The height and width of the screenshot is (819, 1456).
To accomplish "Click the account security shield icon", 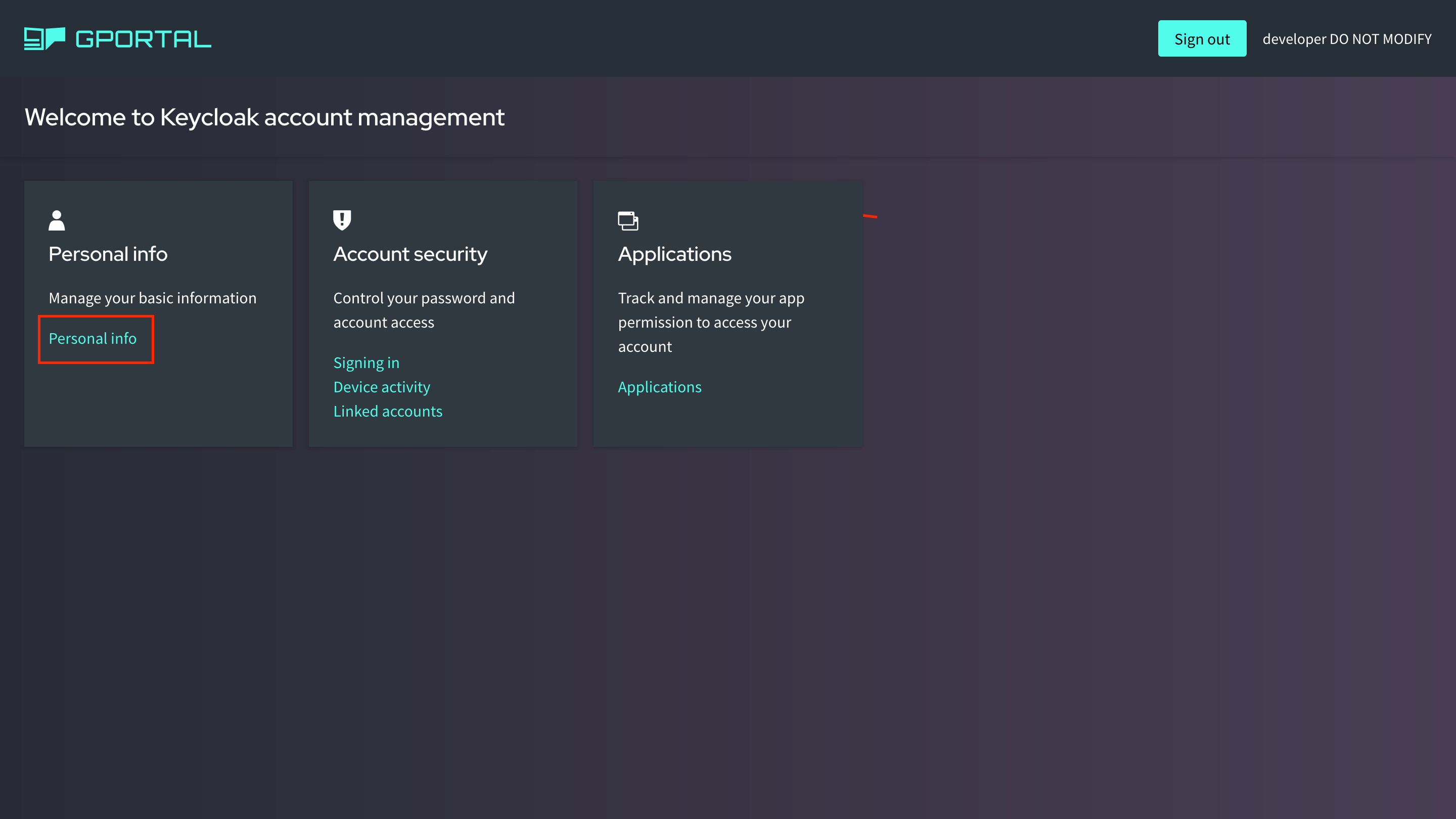I will [x=341, y=219].
